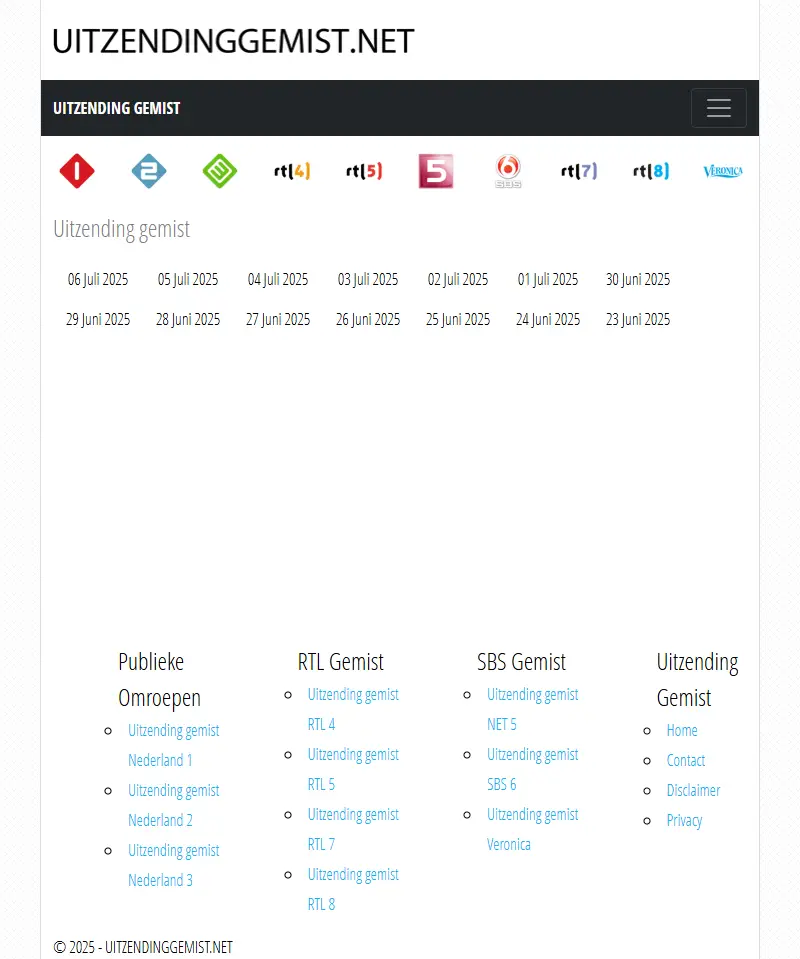This screenshot has height=959, width=800.
Task: Go to Home footer link
Action: [x=682, y=730]
